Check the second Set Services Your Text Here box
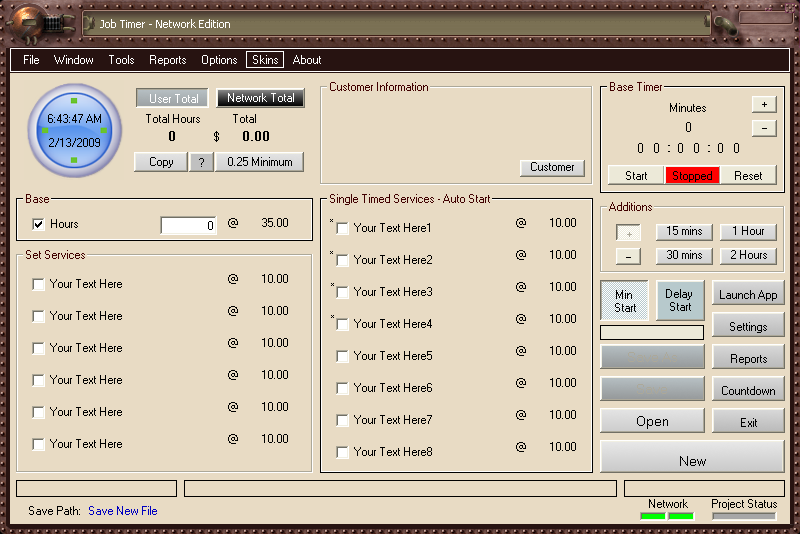This screenshot has width=800, height=534. point(38,316)
